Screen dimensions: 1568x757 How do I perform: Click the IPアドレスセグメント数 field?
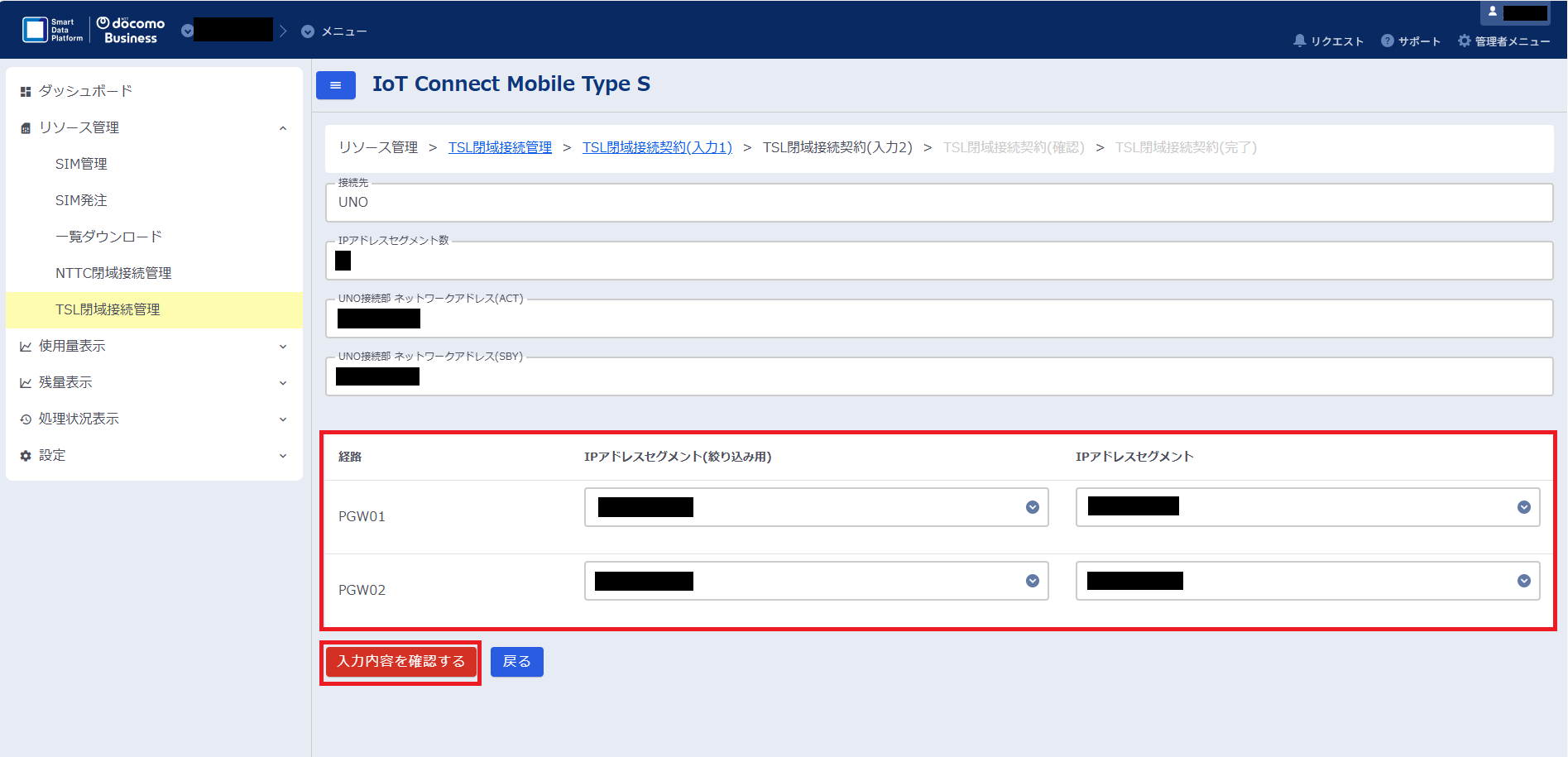pos(939,261)
